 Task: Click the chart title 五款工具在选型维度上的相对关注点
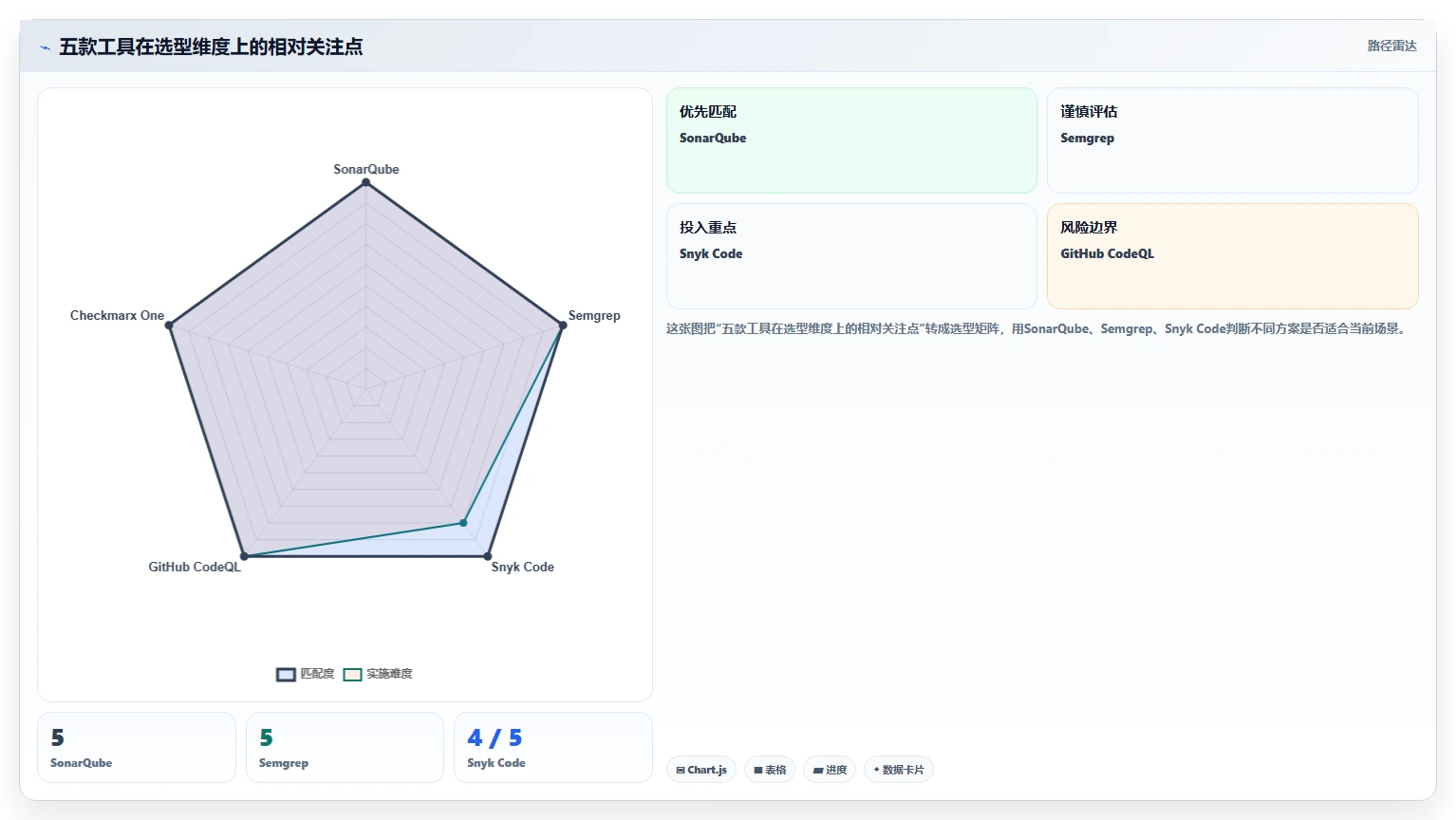211,47
